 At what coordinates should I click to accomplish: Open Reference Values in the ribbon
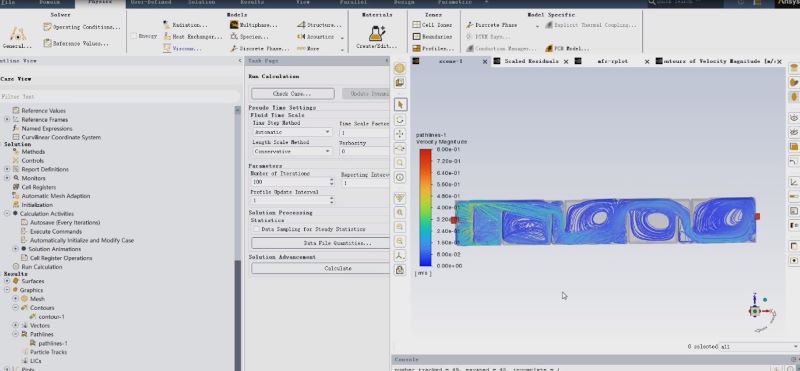point(76,43)
